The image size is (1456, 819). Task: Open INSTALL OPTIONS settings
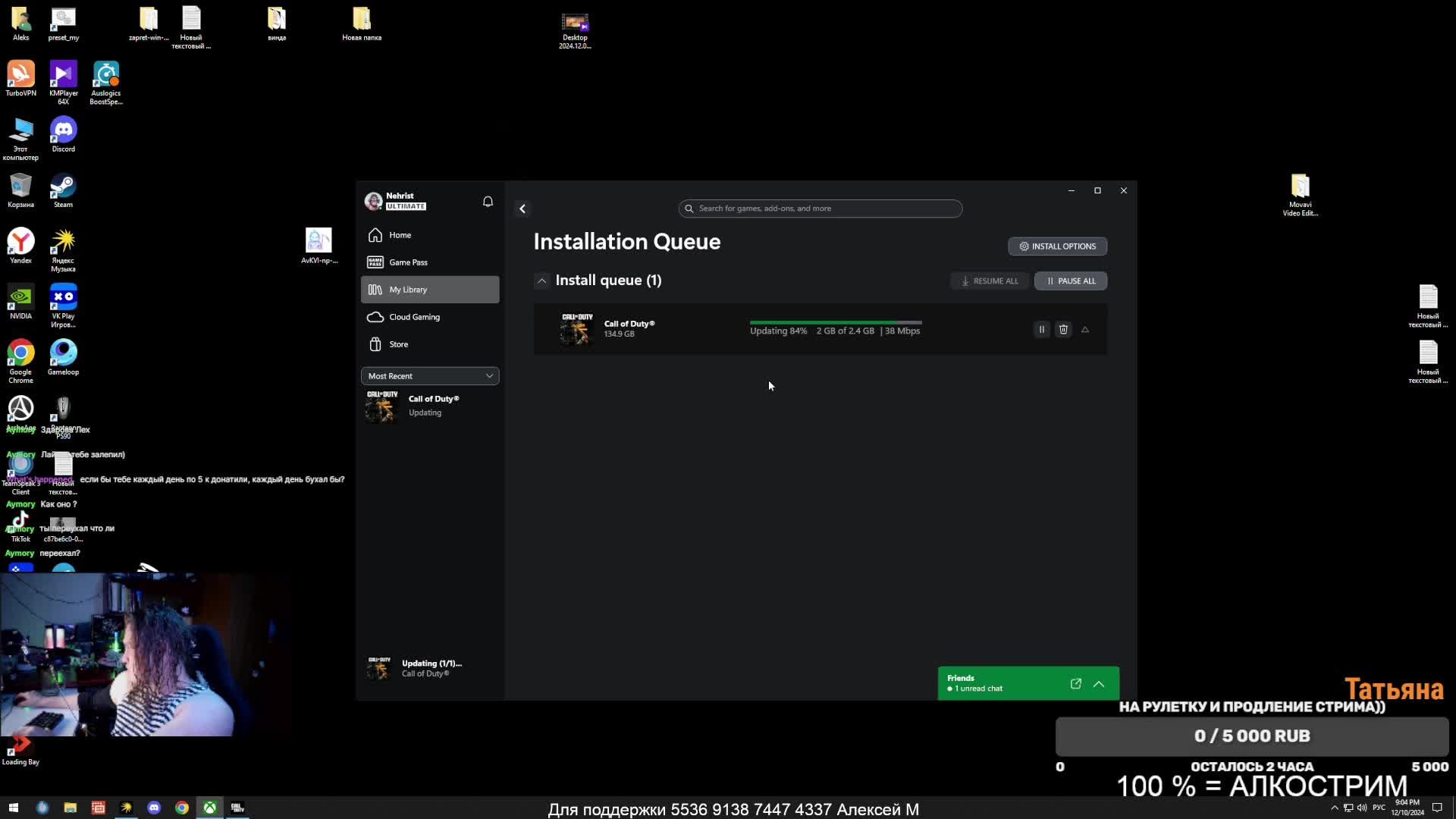coord(1057,246)
